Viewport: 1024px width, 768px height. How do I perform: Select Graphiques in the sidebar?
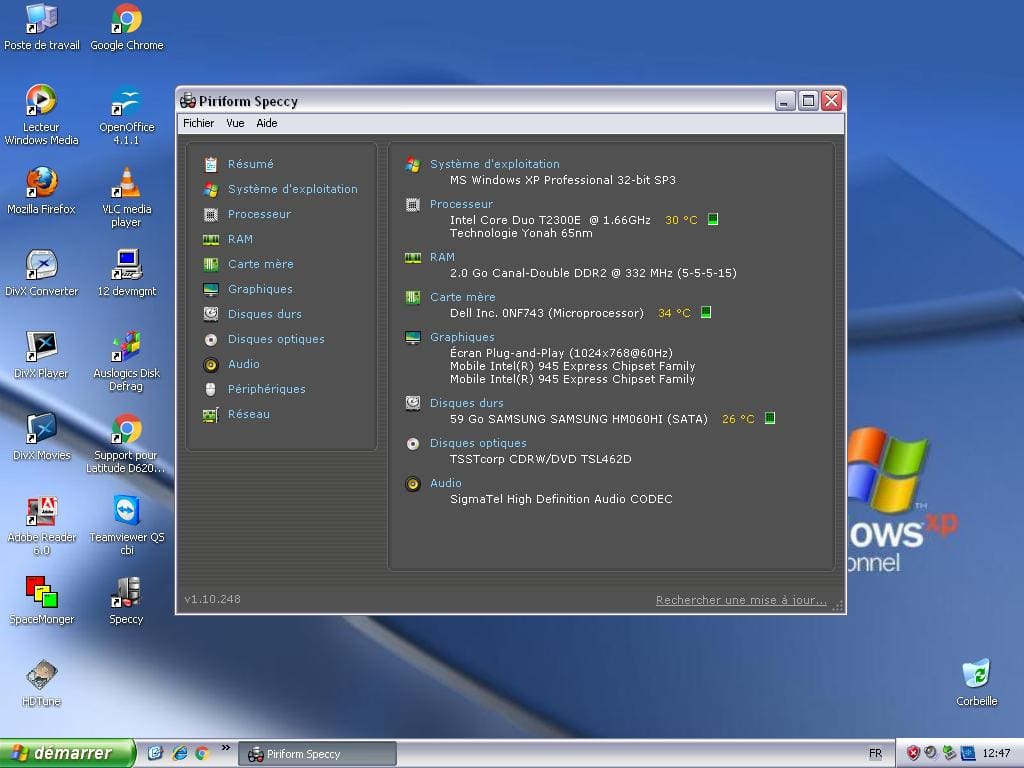coord(260,289)
